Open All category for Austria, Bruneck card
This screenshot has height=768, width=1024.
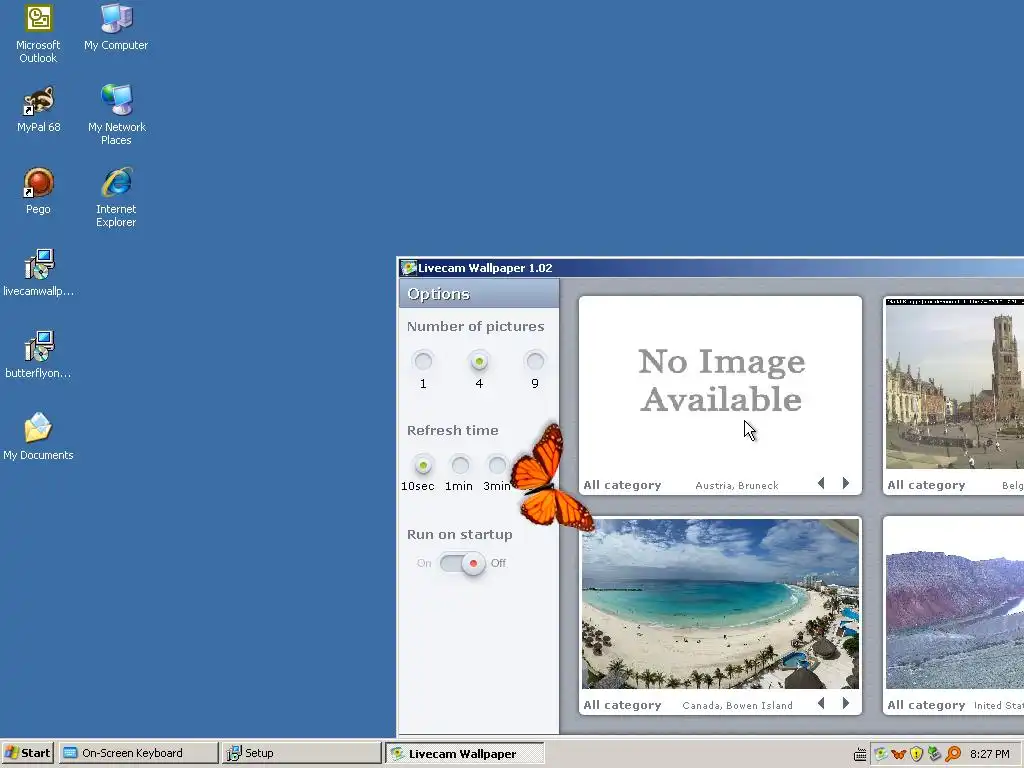[x=622, y=485]
